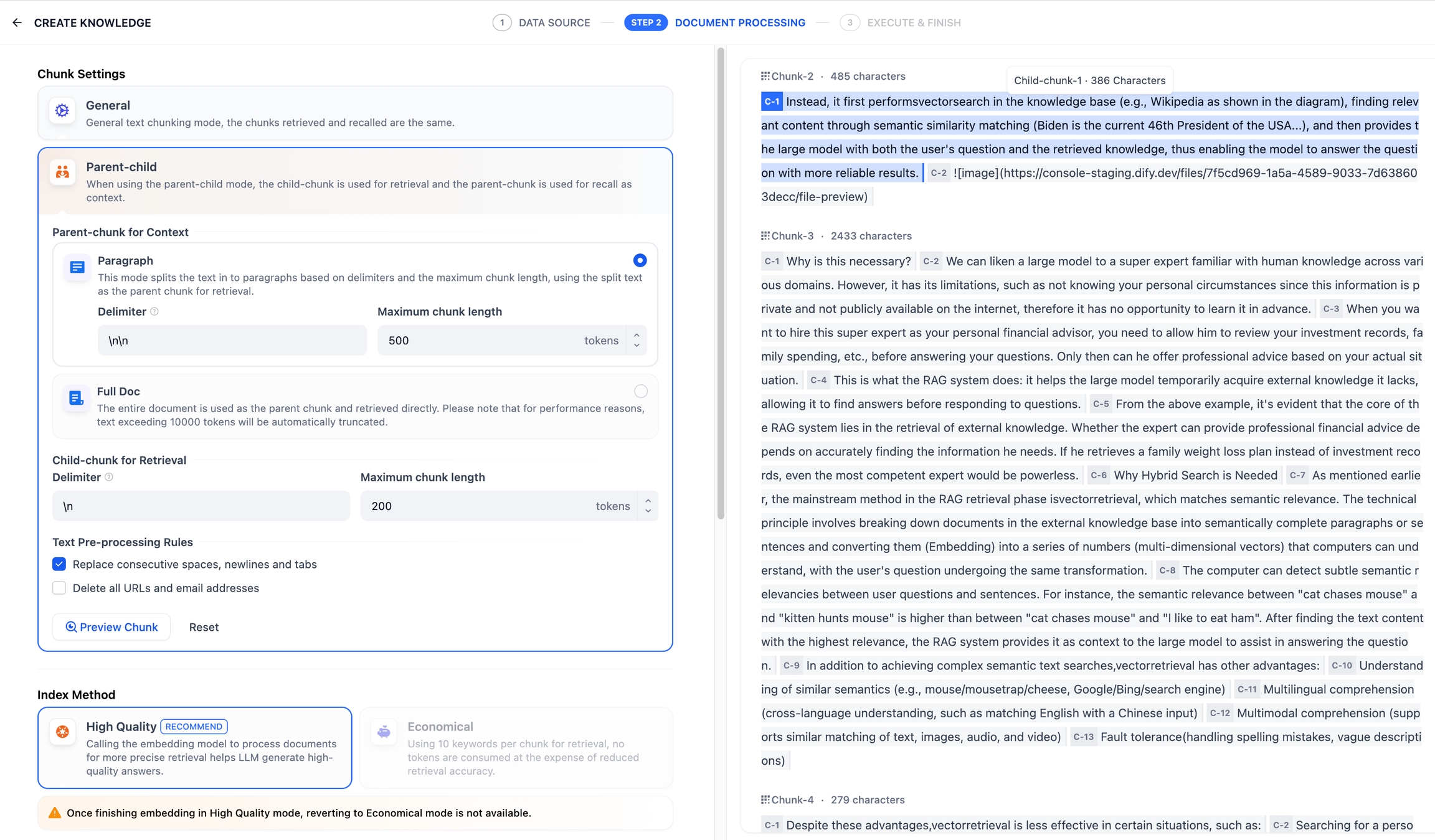This screenshot has width=1435, height=840.
Task: Select the Full Doc radio button
Action: (640, 391)
